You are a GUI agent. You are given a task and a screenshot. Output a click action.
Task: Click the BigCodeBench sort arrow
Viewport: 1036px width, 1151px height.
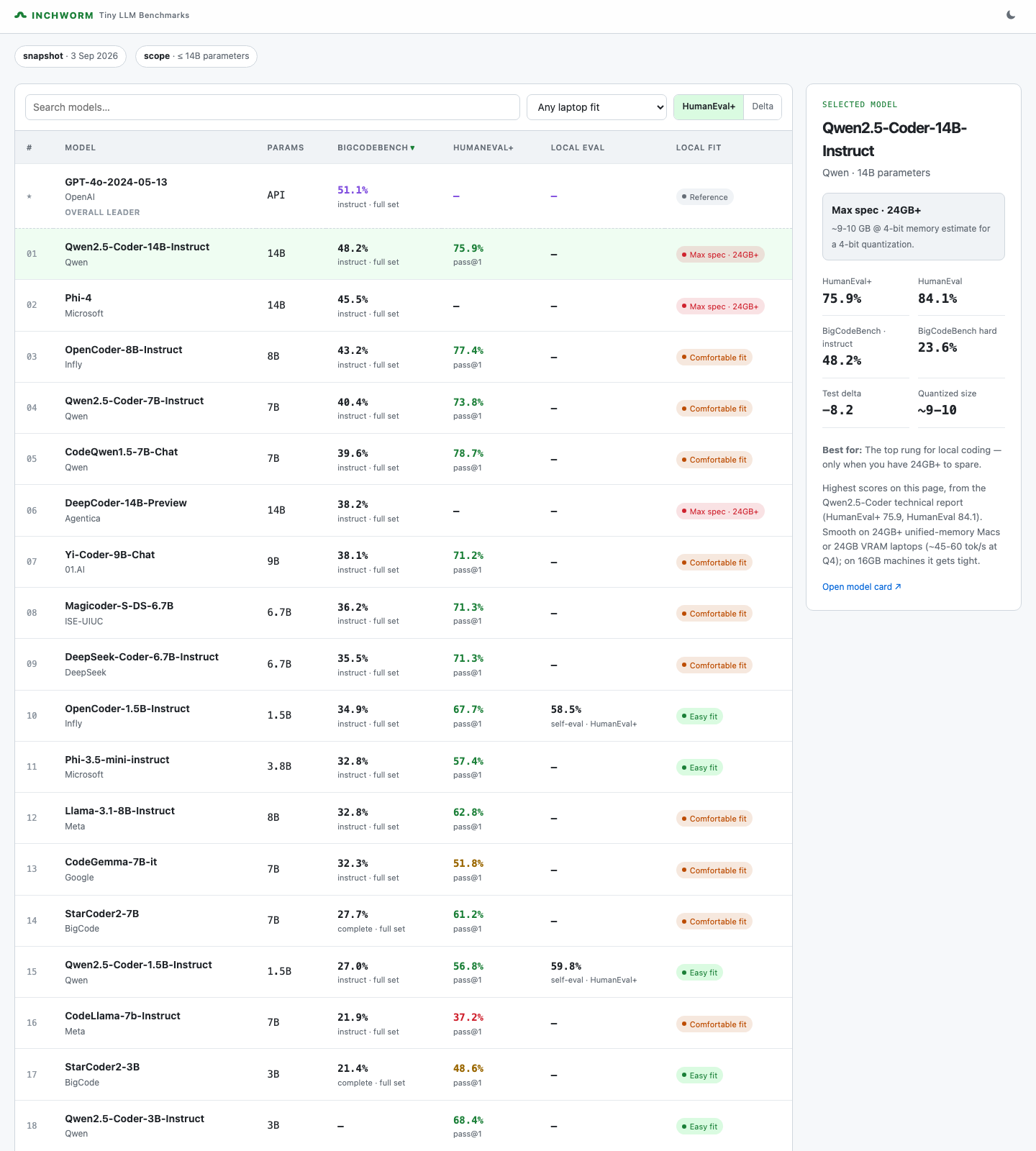click(413, 148)
